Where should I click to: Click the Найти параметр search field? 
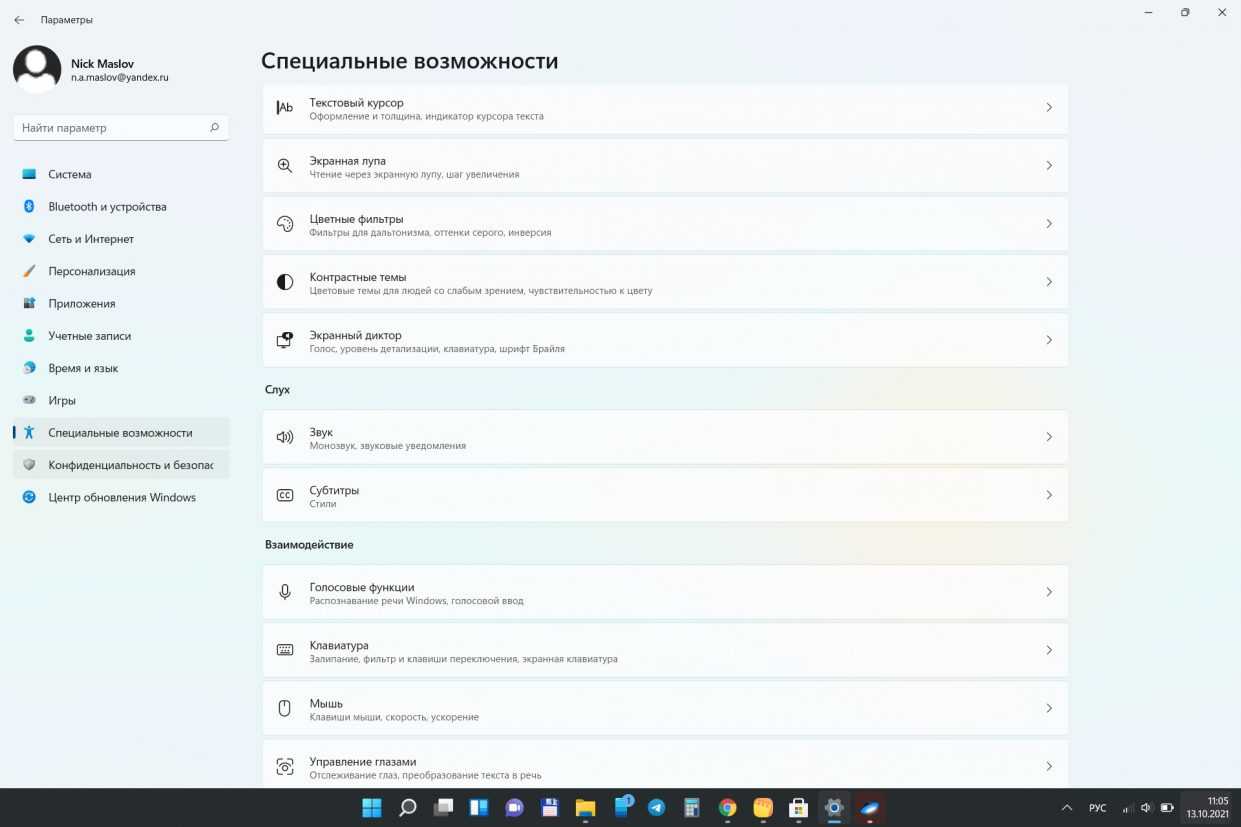[112, 128]
